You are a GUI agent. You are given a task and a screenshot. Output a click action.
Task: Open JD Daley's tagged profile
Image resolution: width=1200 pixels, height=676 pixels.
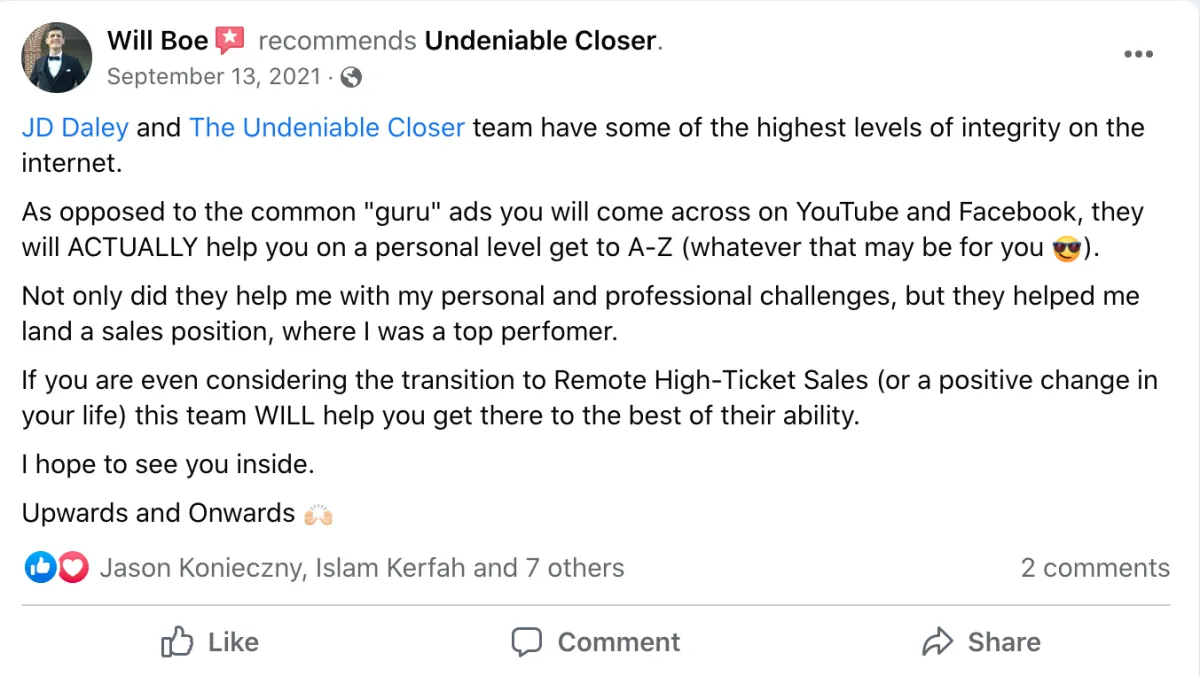(x=75, y=128)
